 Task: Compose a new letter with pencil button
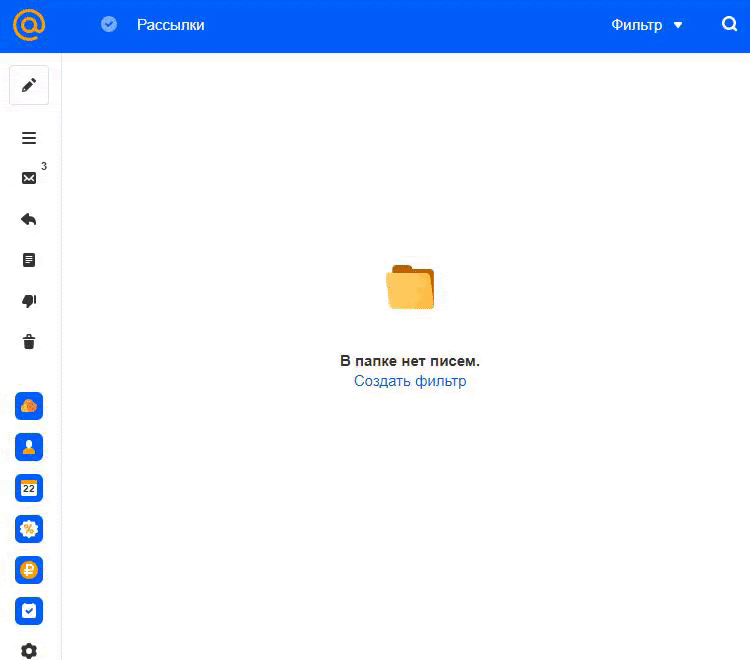click(29, 85)
